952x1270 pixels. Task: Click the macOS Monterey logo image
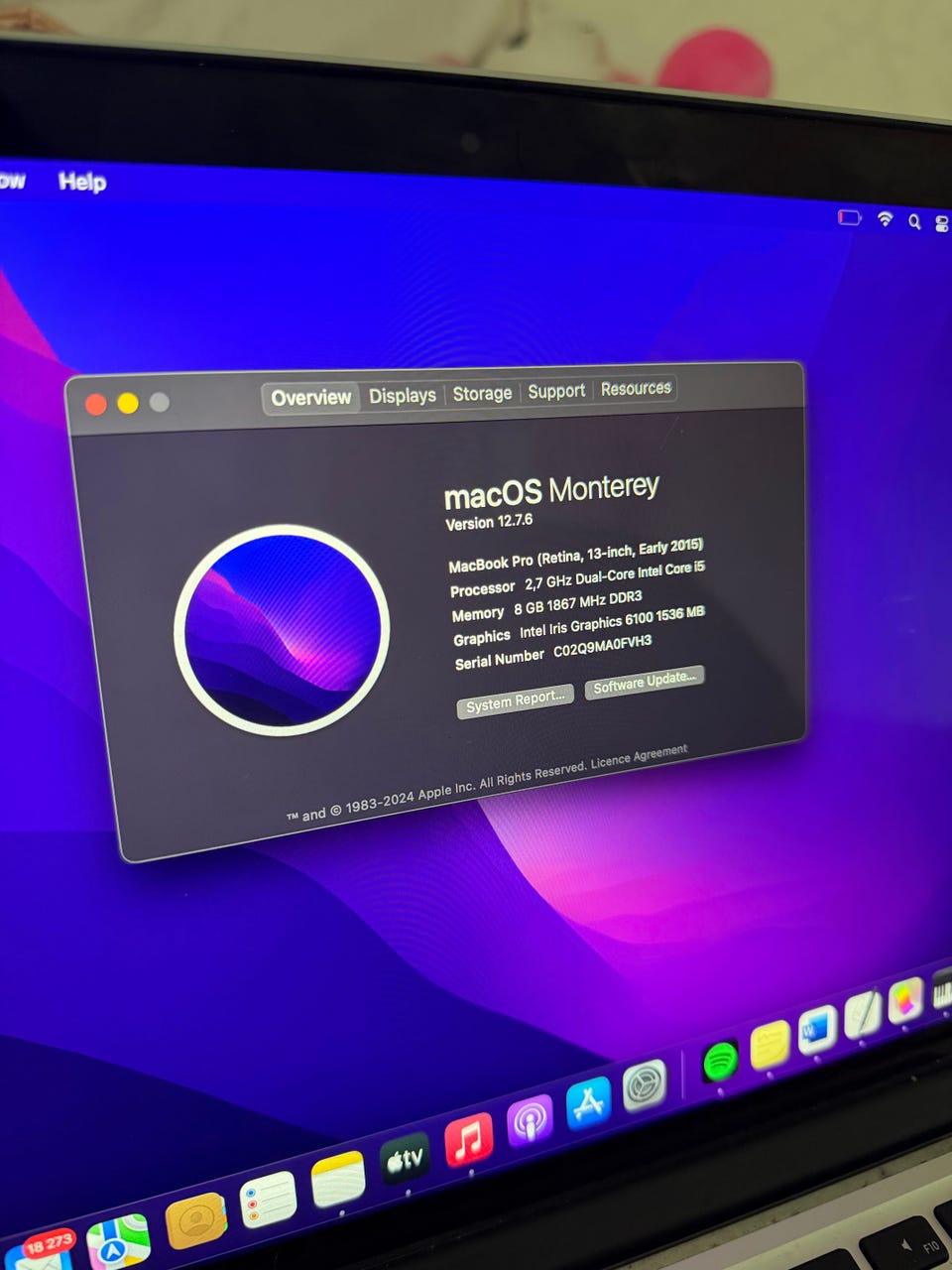pyautogui.click(x=282, y=630)
